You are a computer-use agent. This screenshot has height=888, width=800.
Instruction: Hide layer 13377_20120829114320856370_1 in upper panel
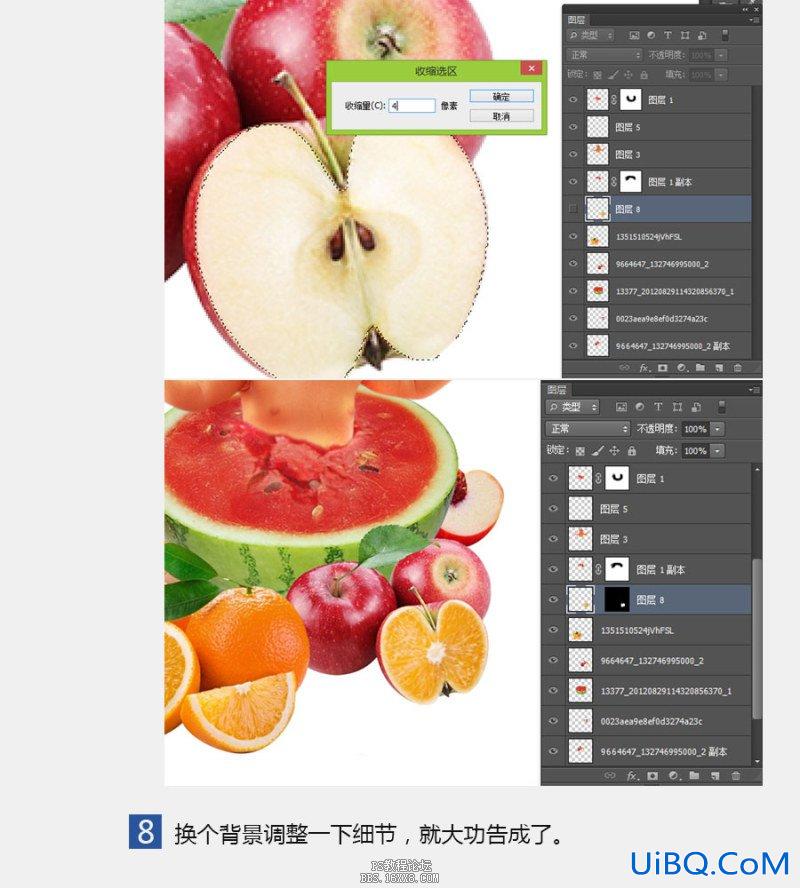click(573, 291)
